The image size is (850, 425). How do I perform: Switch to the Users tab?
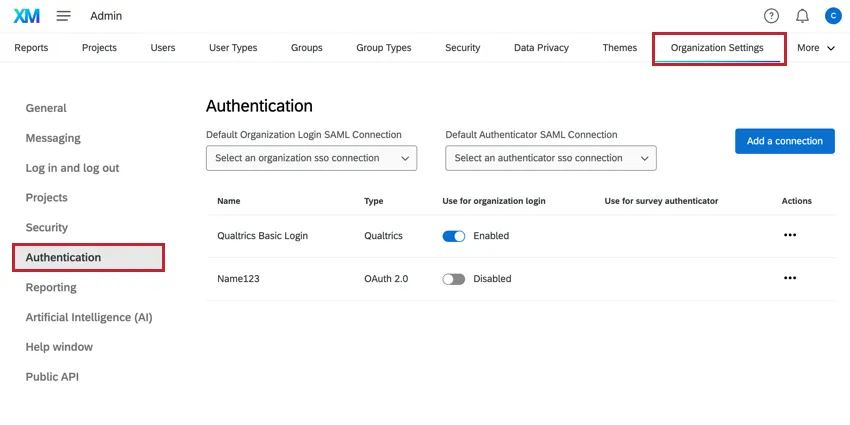(163, 48)
